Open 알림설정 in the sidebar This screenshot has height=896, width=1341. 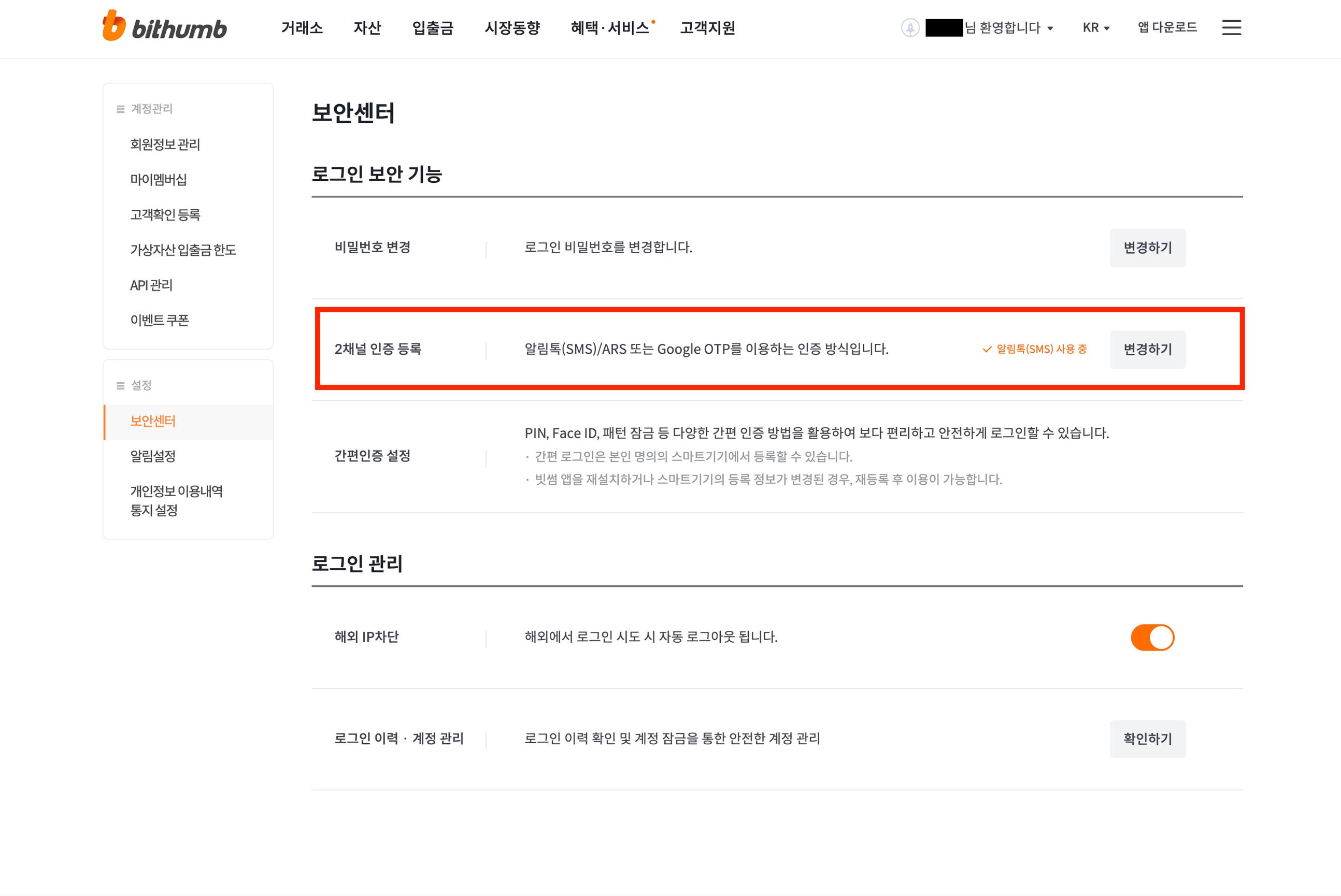coord(153,456)
